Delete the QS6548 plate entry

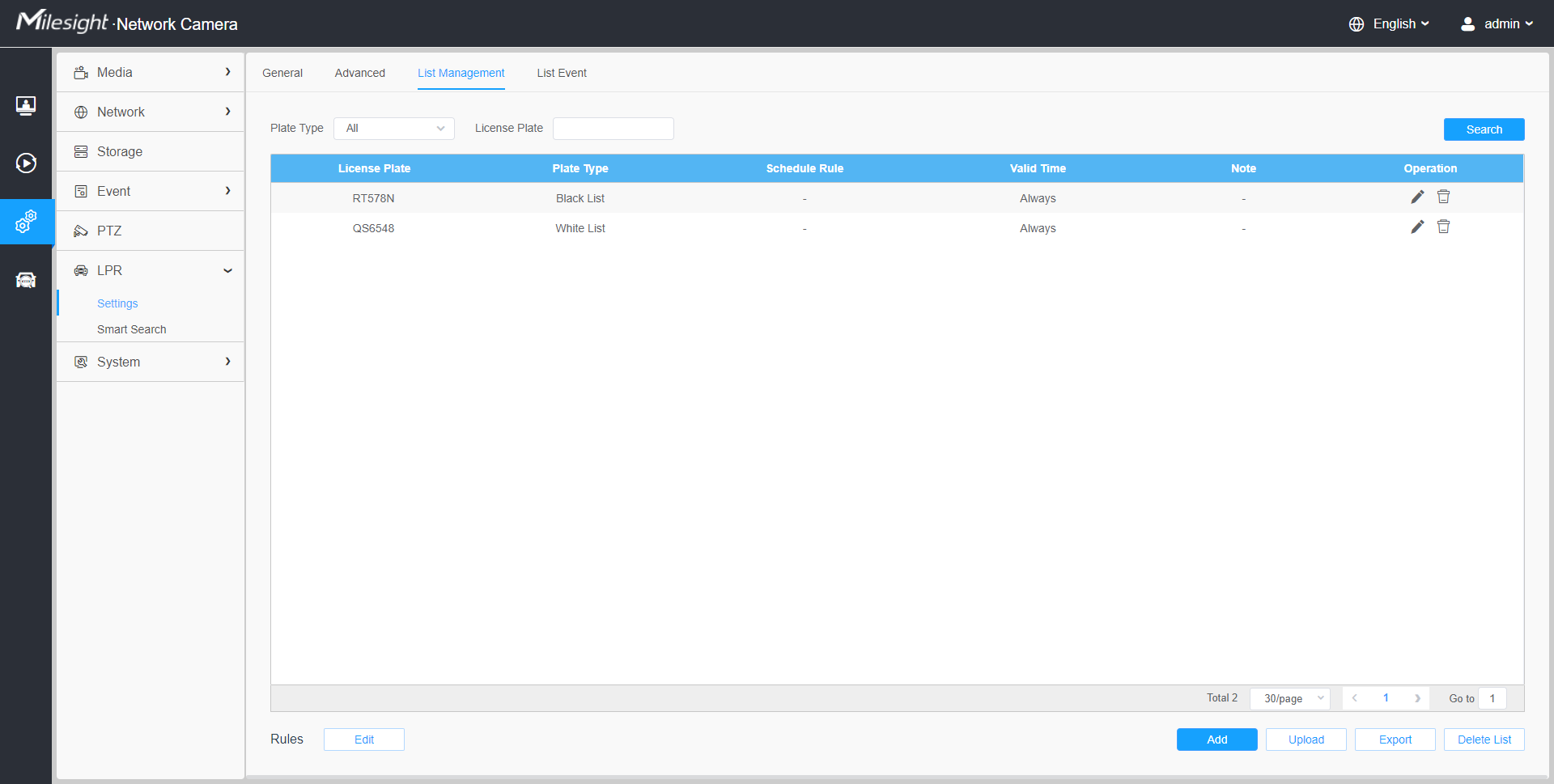coord(1443,227)
